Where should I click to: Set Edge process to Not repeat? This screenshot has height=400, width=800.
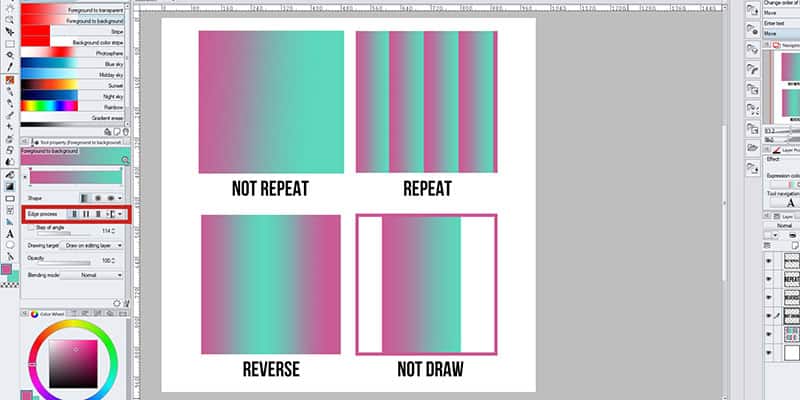(74, 214)
